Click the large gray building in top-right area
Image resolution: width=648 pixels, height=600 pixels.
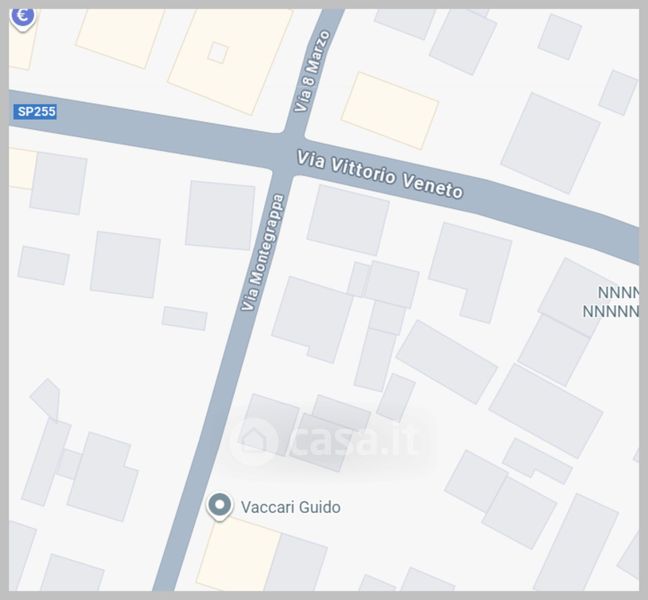pos(550,143)
